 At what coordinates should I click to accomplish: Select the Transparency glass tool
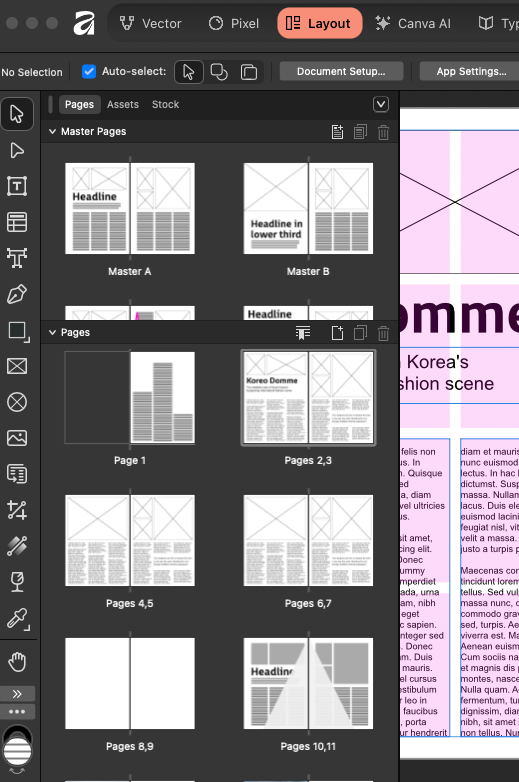point(17,582)
